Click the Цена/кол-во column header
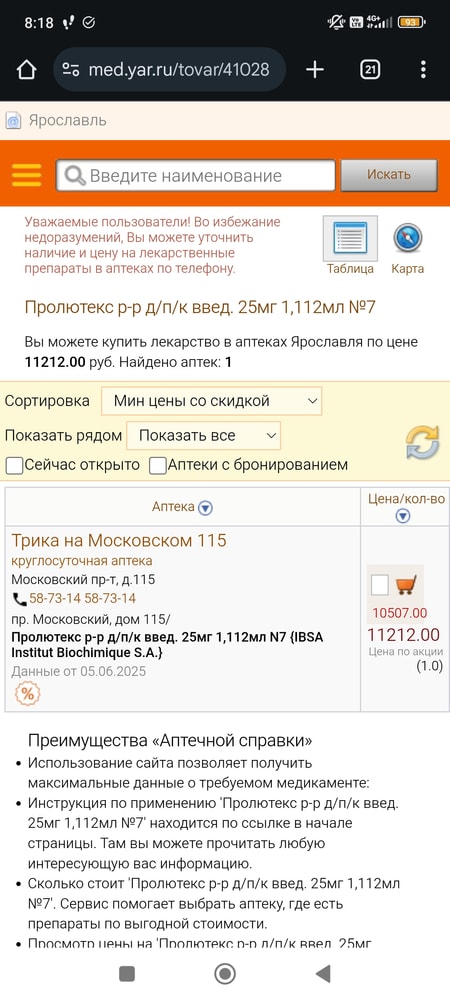Image resolution: width=450 pixels, height=1000 pixels. pyautogui.click(x=407, y=499)
